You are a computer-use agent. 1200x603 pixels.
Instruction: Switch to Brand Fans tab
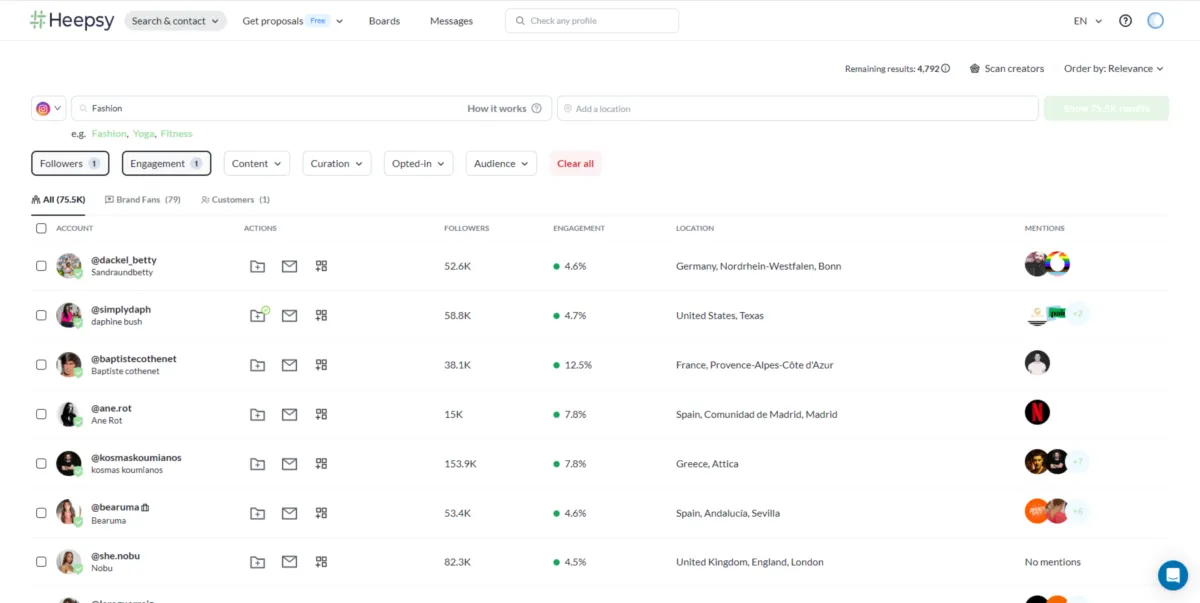143,200
